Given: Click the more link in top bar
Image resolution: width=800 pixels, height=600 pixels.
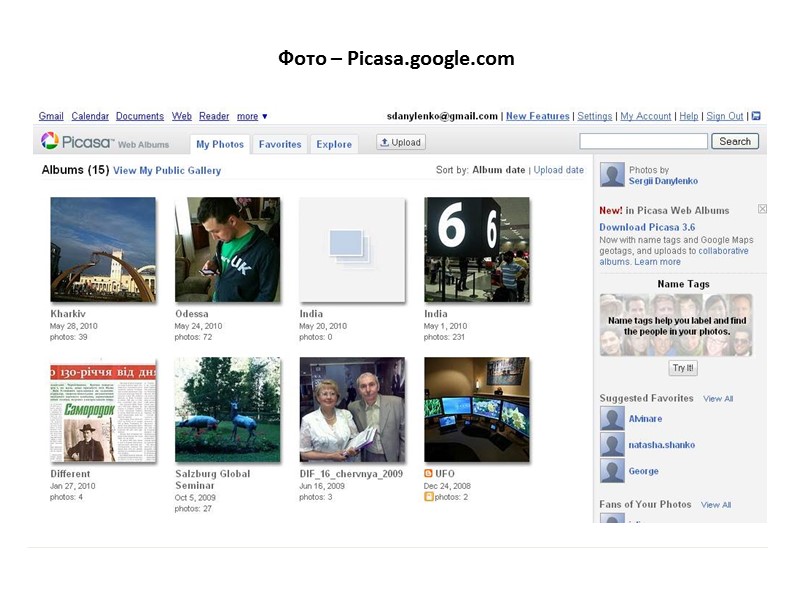Looking at the screenshot, I should point(247,116).
